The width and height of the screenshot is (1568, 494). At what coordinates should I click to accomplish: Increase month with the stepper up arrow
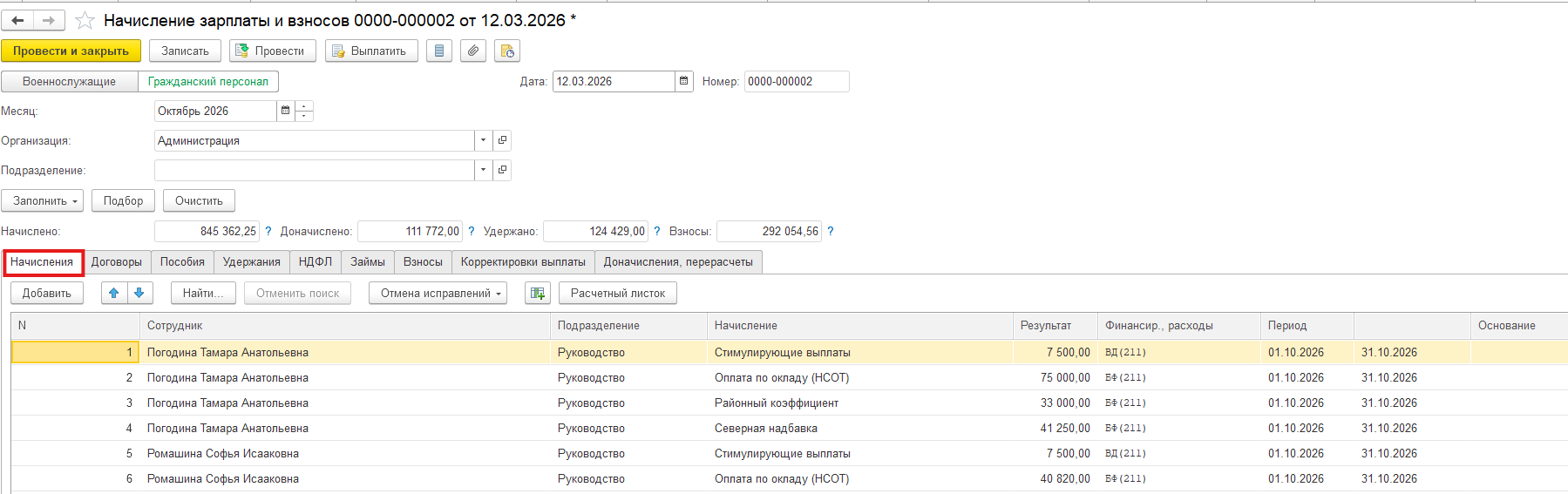(x=304, y=106)
